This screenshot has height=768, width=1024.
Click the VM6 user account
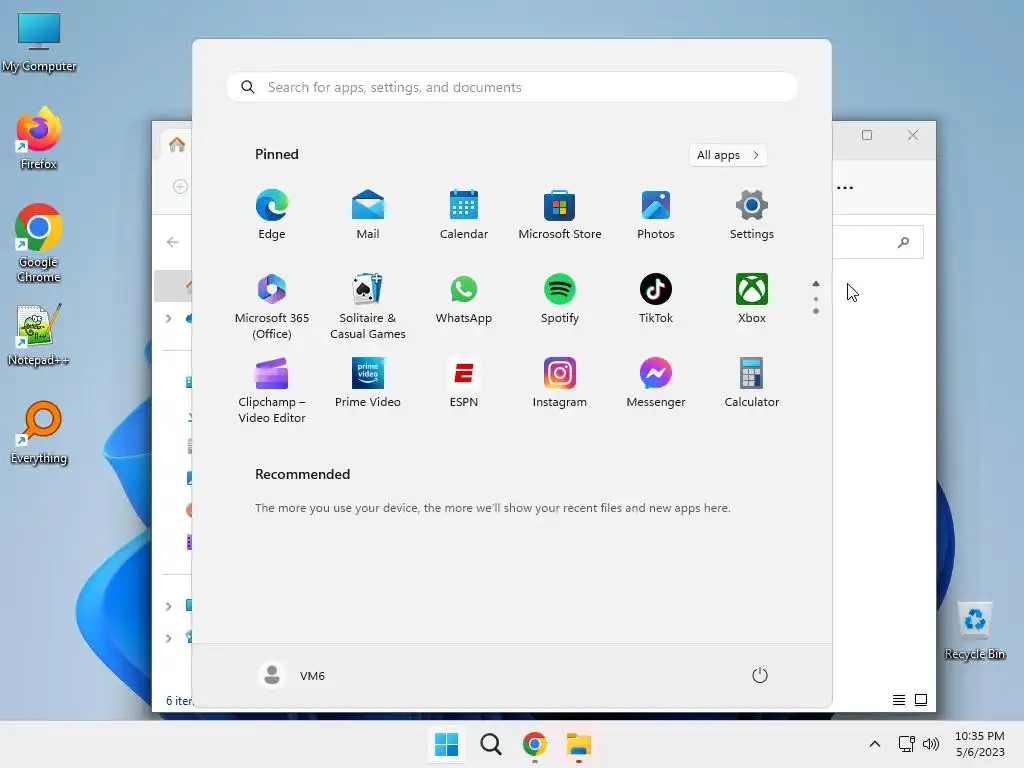coord(292,675)
